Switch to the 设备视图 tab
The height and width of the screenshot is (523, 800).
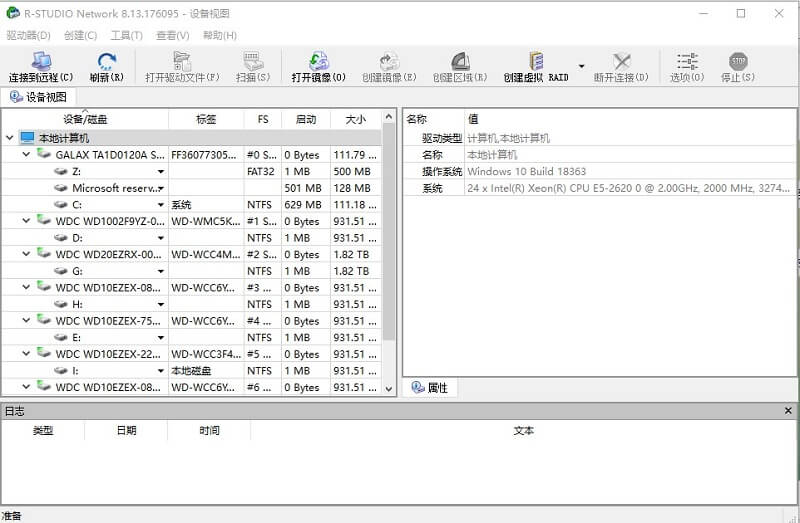click(x=39, y=97)
